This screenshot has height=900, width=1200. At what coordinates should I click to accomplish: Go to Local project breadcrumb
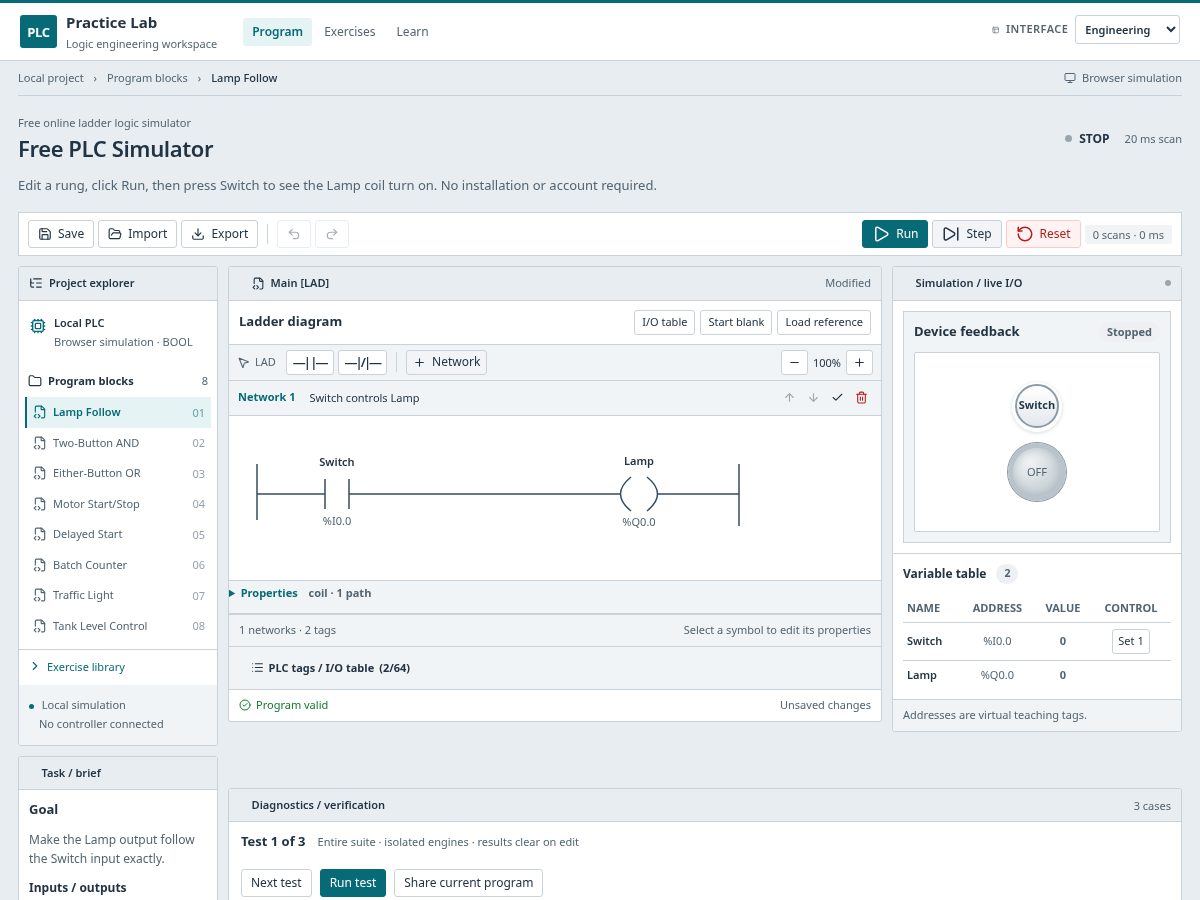coord(51,78)
